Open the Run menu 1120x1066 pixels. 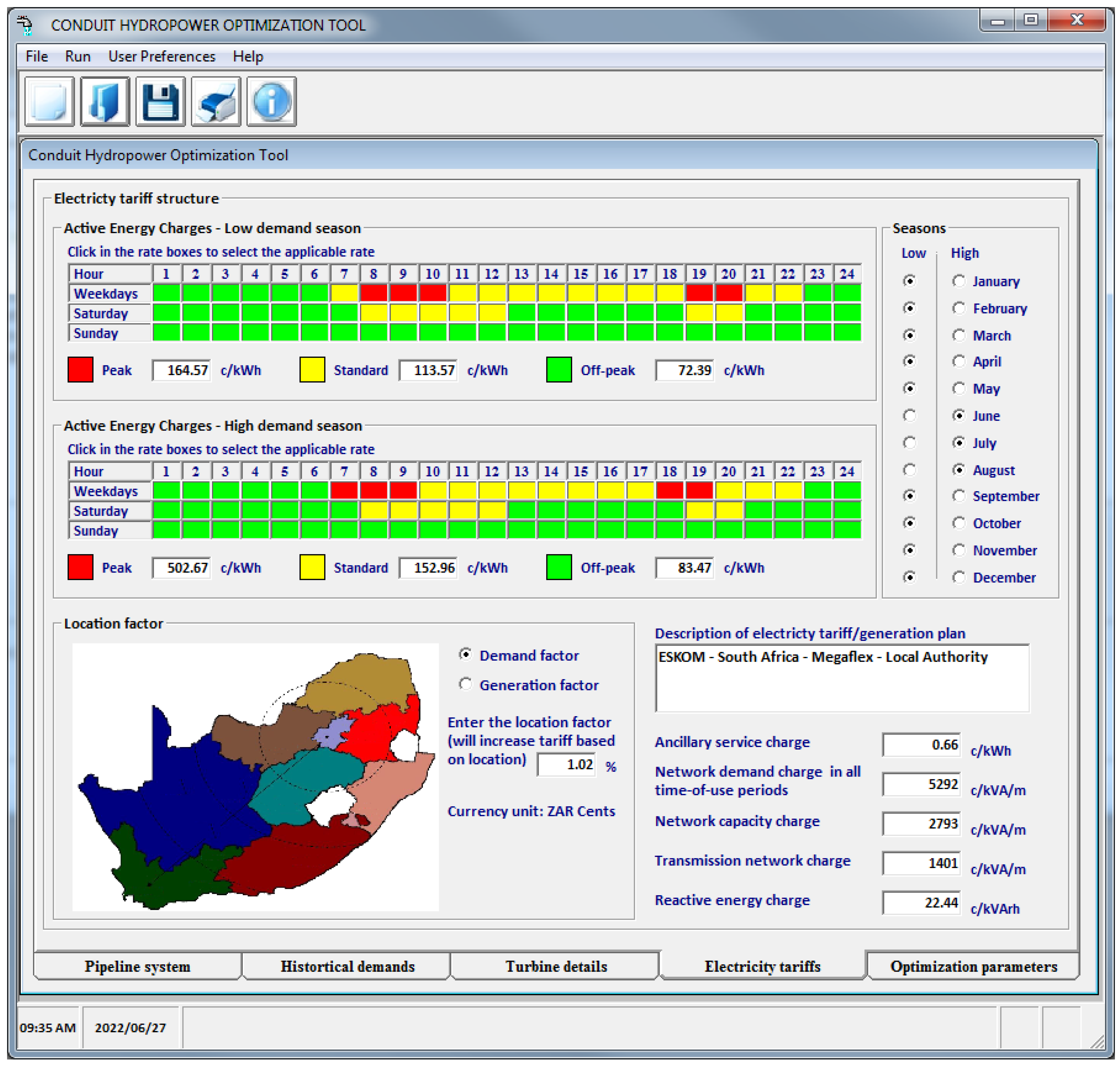(x=78, y=56)
